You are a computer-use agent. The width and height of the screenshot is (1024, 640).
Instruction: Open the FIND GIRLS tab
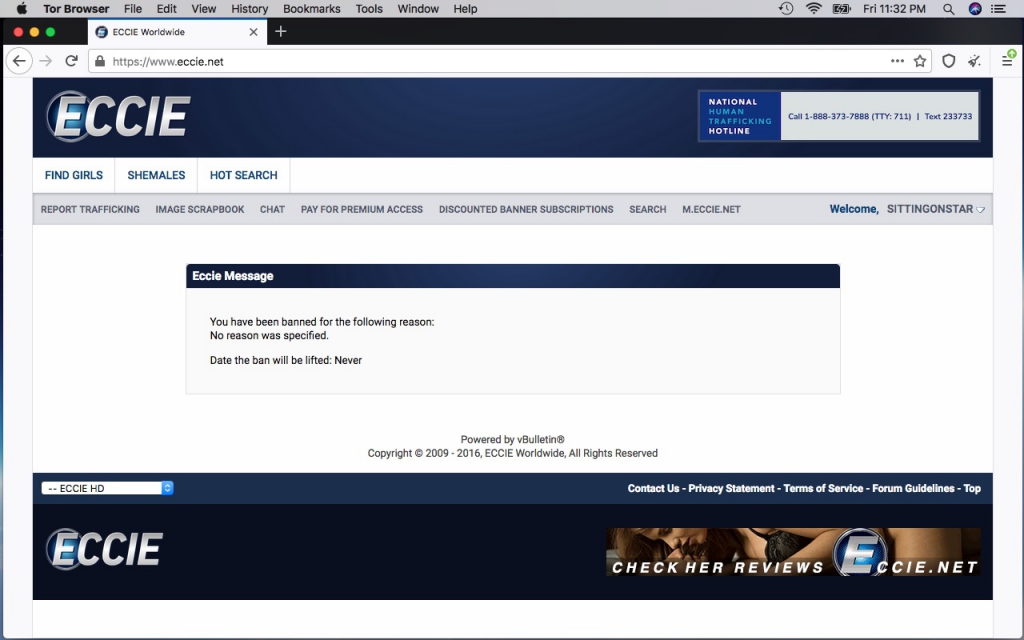click(74, 175)
